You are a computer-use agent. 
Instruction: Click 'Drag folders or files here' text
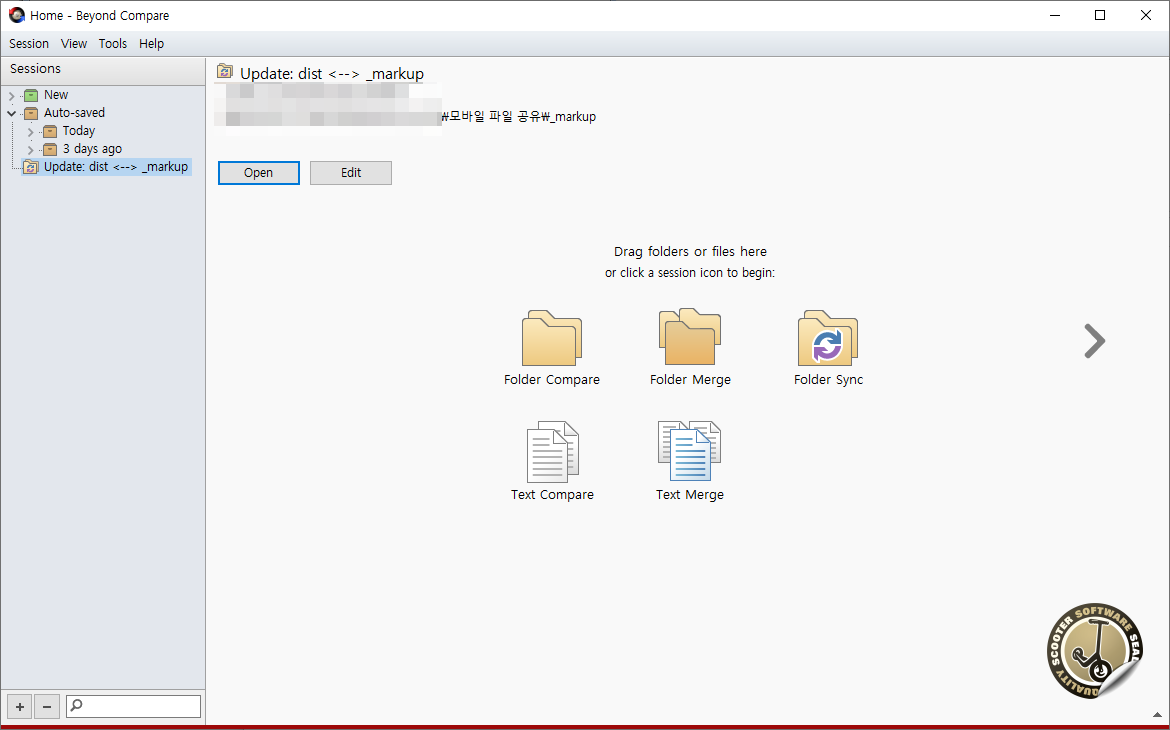[x=690, y=252]
